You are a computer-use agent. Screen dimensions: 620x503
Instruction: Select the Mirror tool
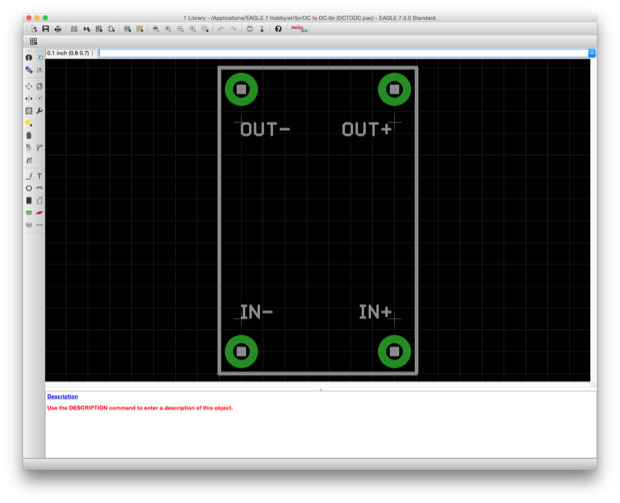click(x=29, y=98)
